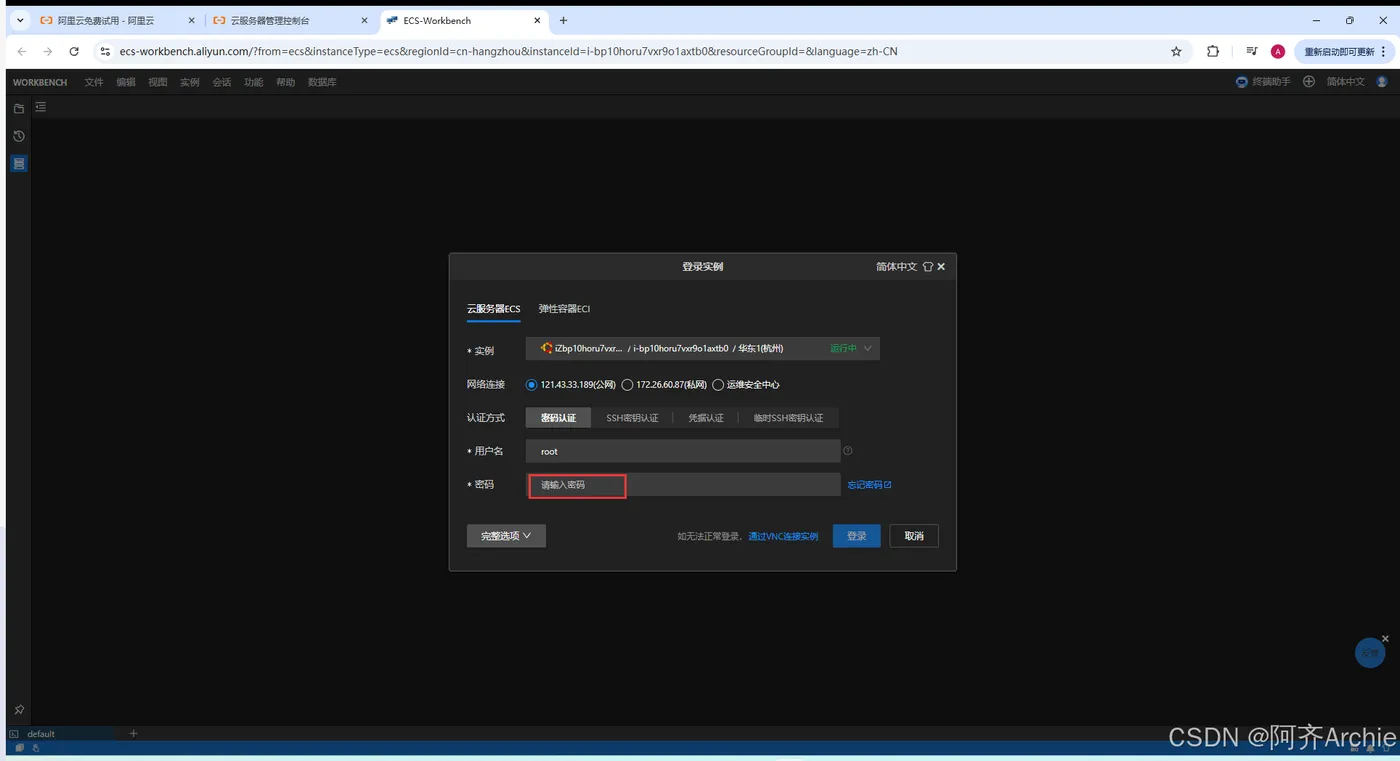Focus the 密码 password input field
This screenshot has width=1400, height=761.
(x=683, y=485)
